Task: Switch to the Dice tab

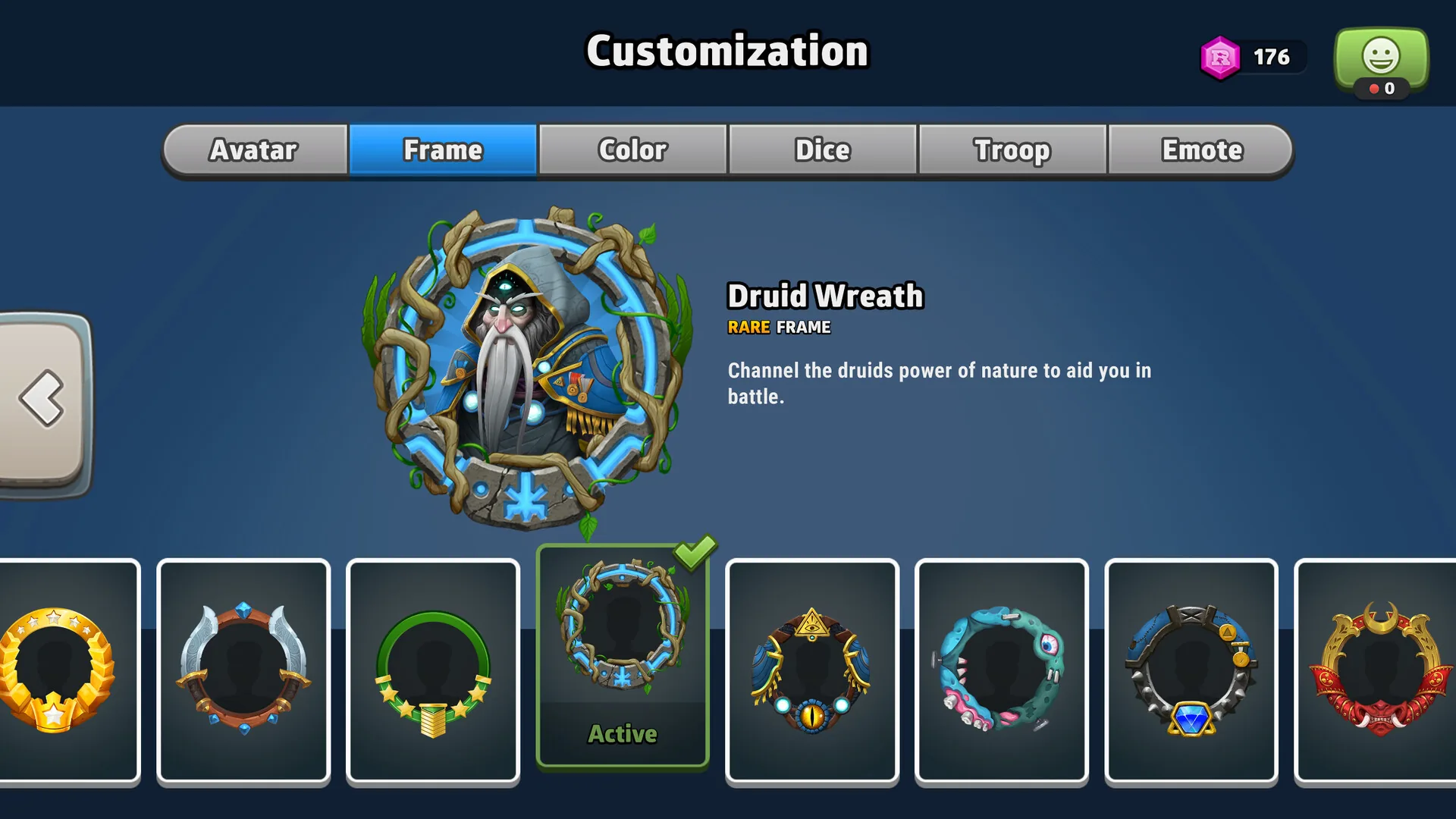Action: (823, 150)
